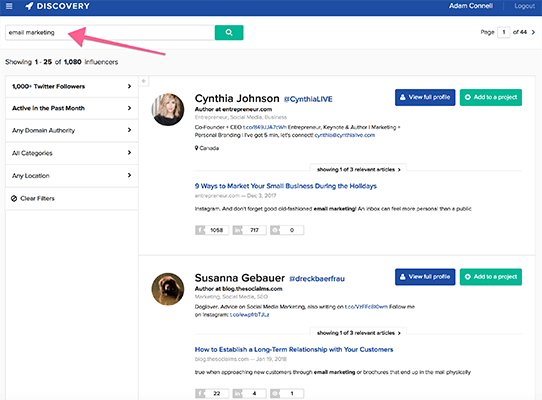This screenshot has height=400, width=542.
Task: Click Susanna Gebauer name heading
Action: tap(240, 278)
